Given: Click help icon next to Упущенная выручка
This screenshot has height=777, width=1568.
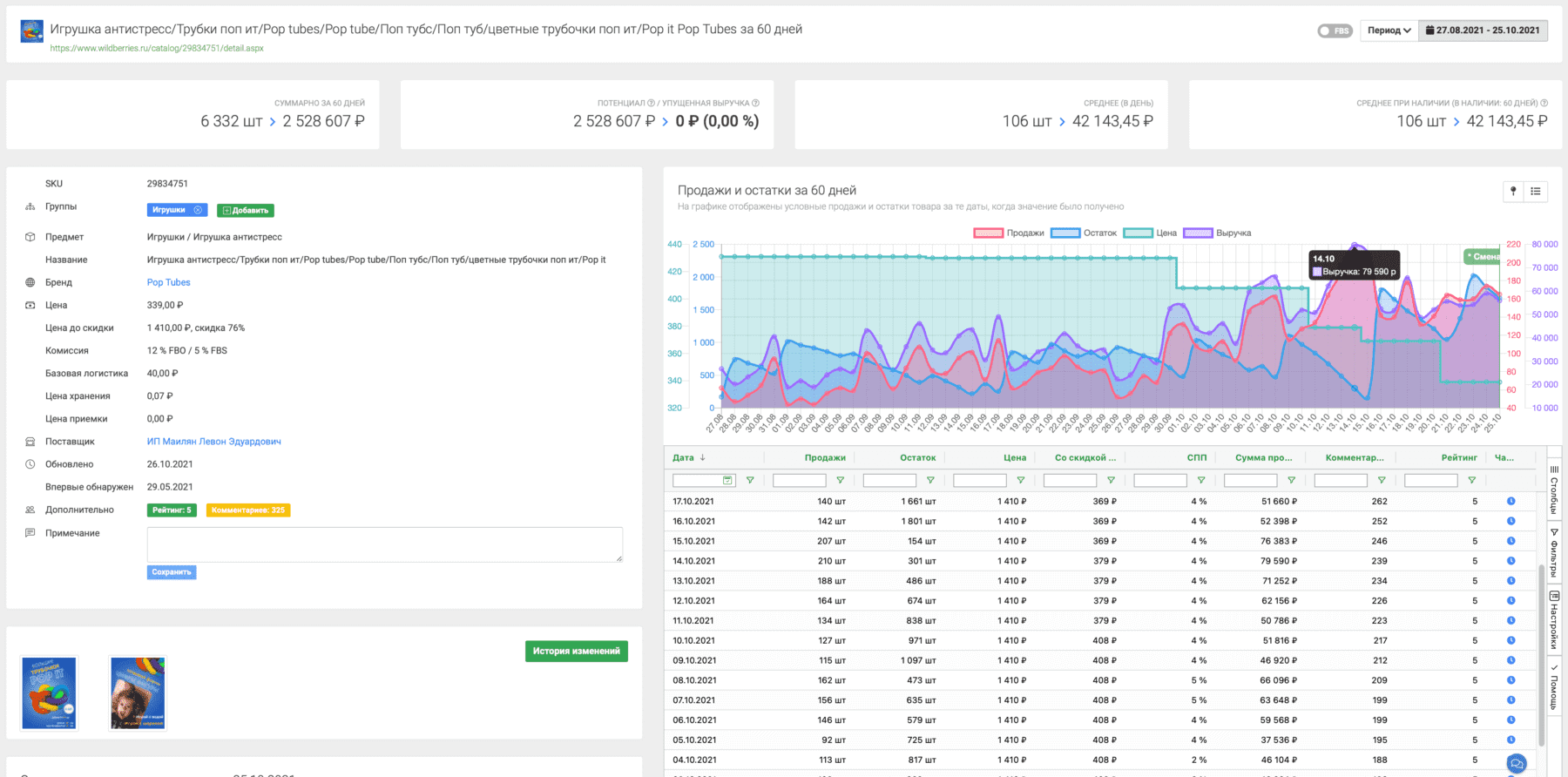Looking at the screenshot, I should click(x=755, y=103).
